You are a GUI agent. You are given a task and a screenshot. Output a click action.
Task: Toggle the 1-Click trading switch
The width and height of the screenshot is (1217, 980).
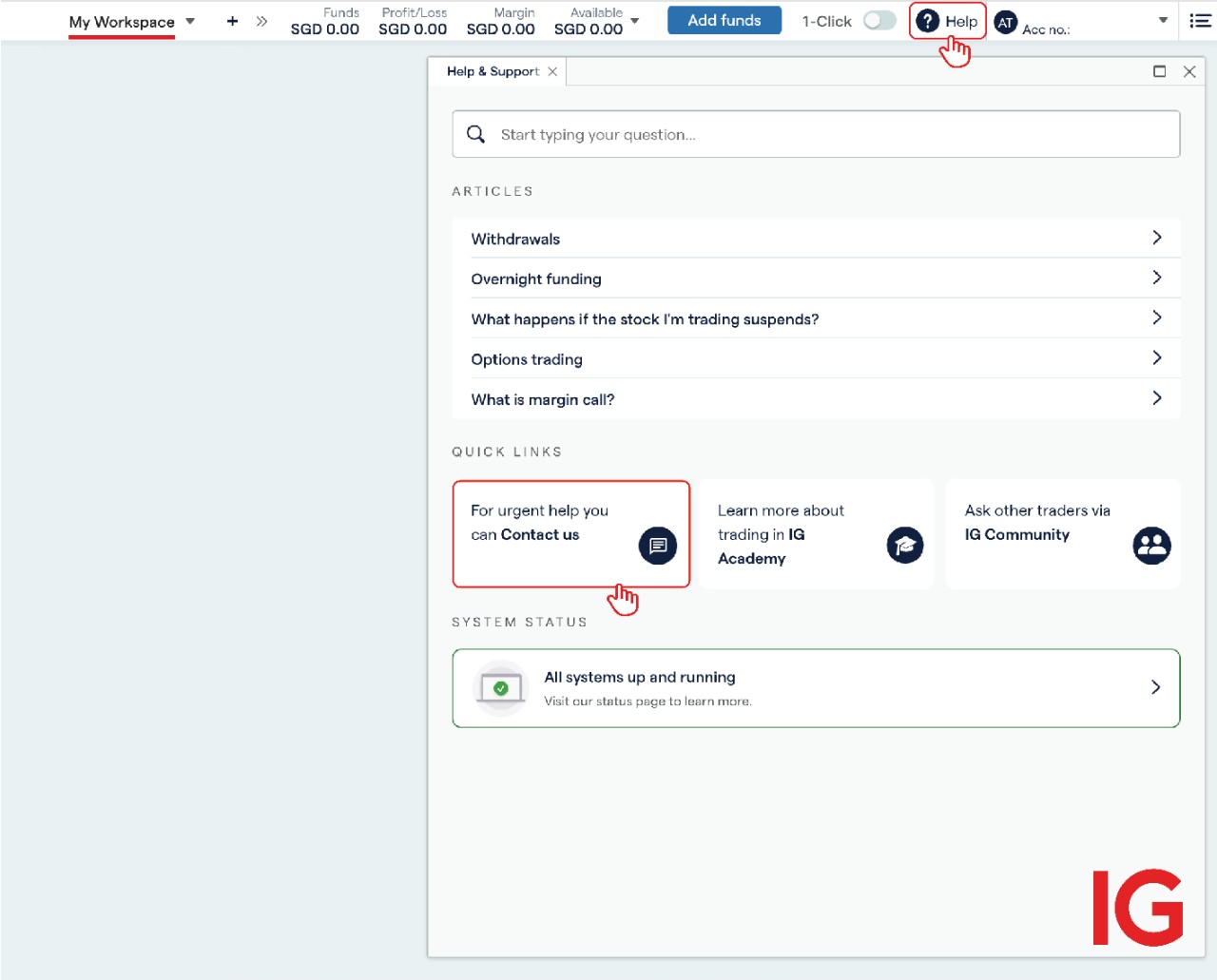(879, 21)
